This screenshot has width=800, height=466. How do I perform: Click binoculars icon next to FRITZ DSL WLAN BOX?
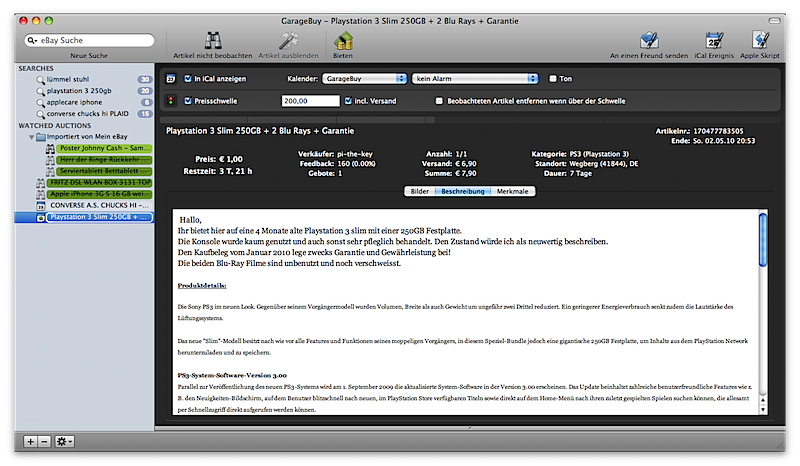[41, 183]
